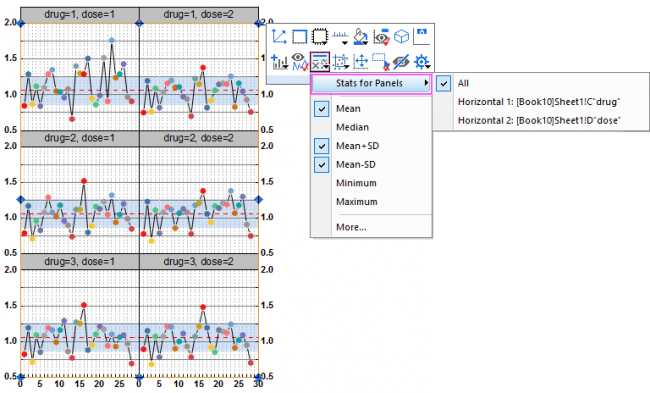Screen dimensions: 650x393
Task: Open the axis tick marks dropdown
Action: (340, 37)
